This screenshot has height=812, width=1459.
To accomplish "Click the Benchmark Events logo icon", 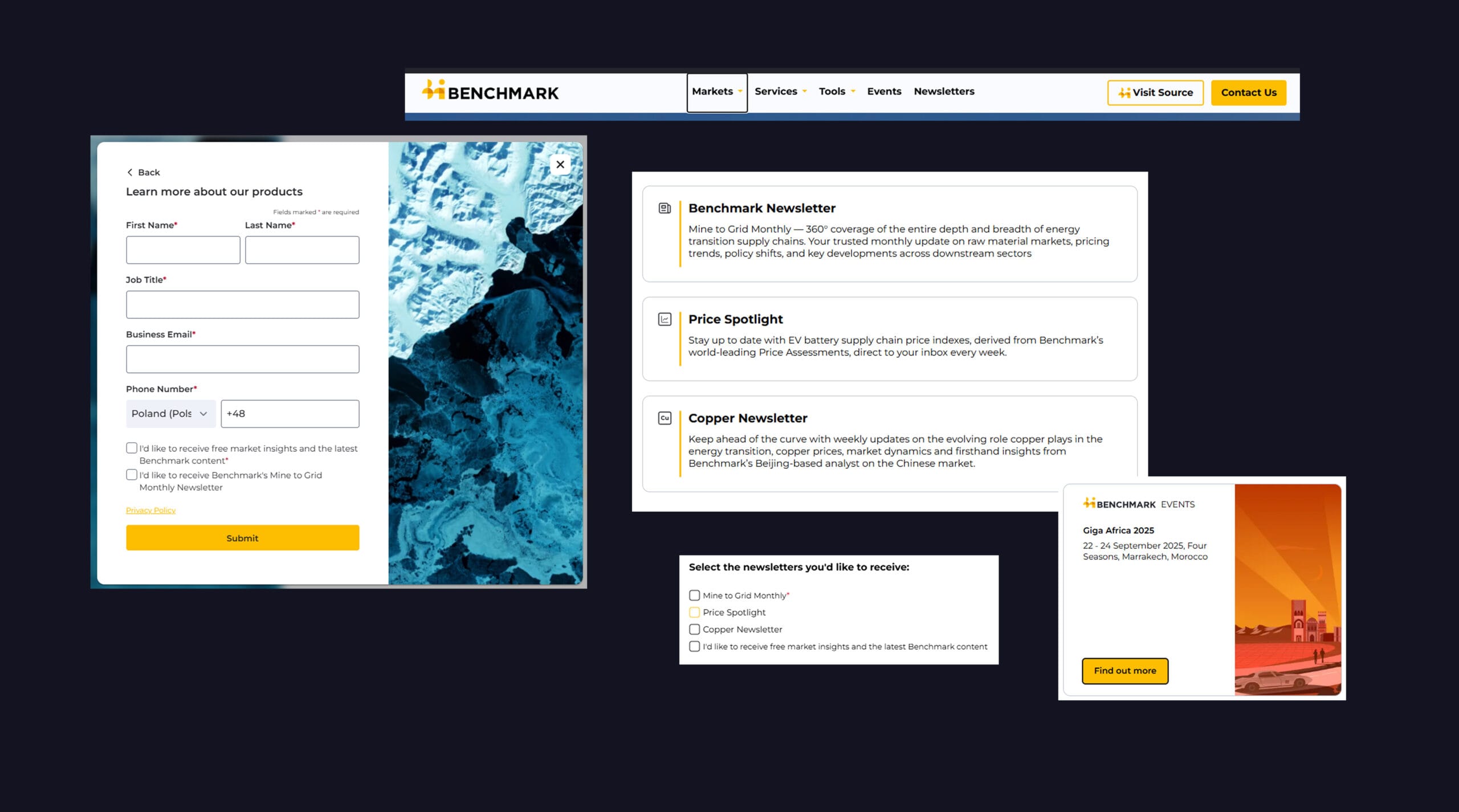I will tap(1089, 503).
